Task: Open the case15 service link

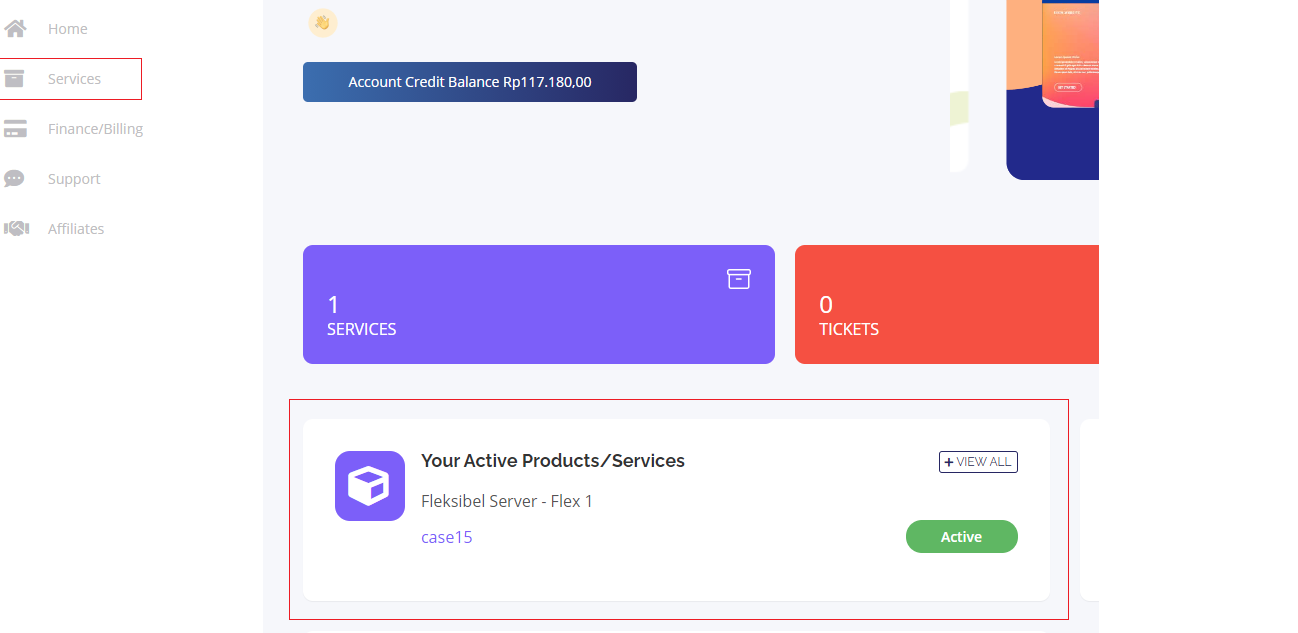Action: click(446, 537)
